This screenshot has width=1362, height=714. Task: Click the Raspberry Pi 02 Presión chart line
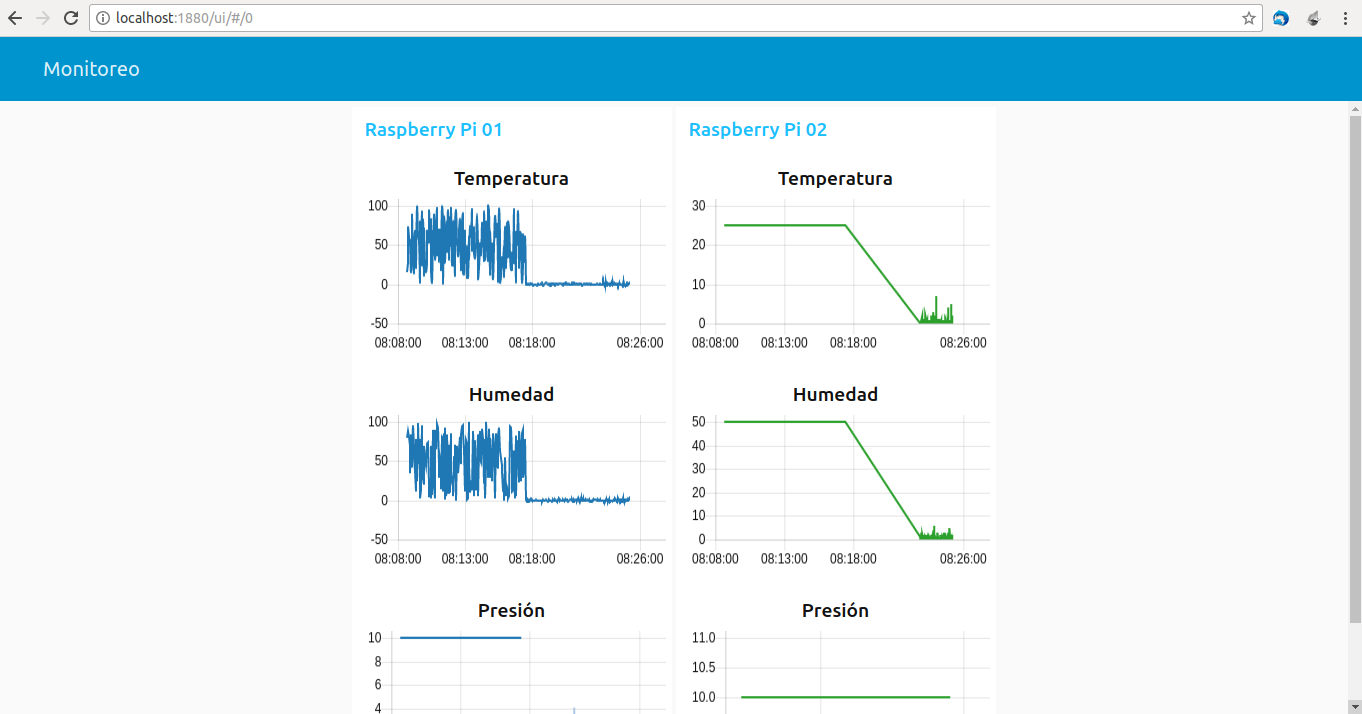845,697
